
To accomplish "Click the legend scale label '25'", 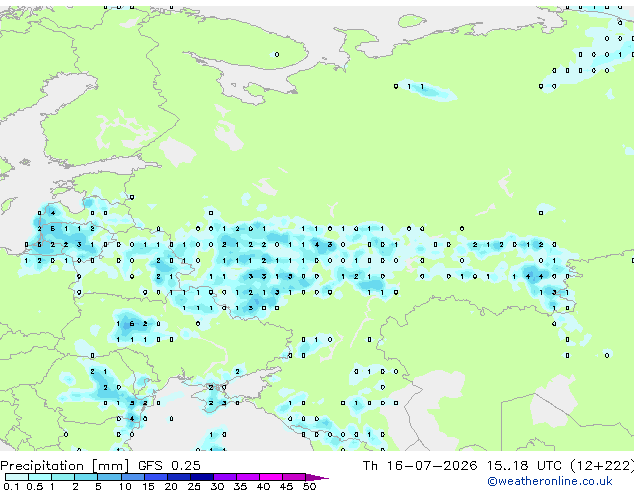I will (x=194, y=486).
